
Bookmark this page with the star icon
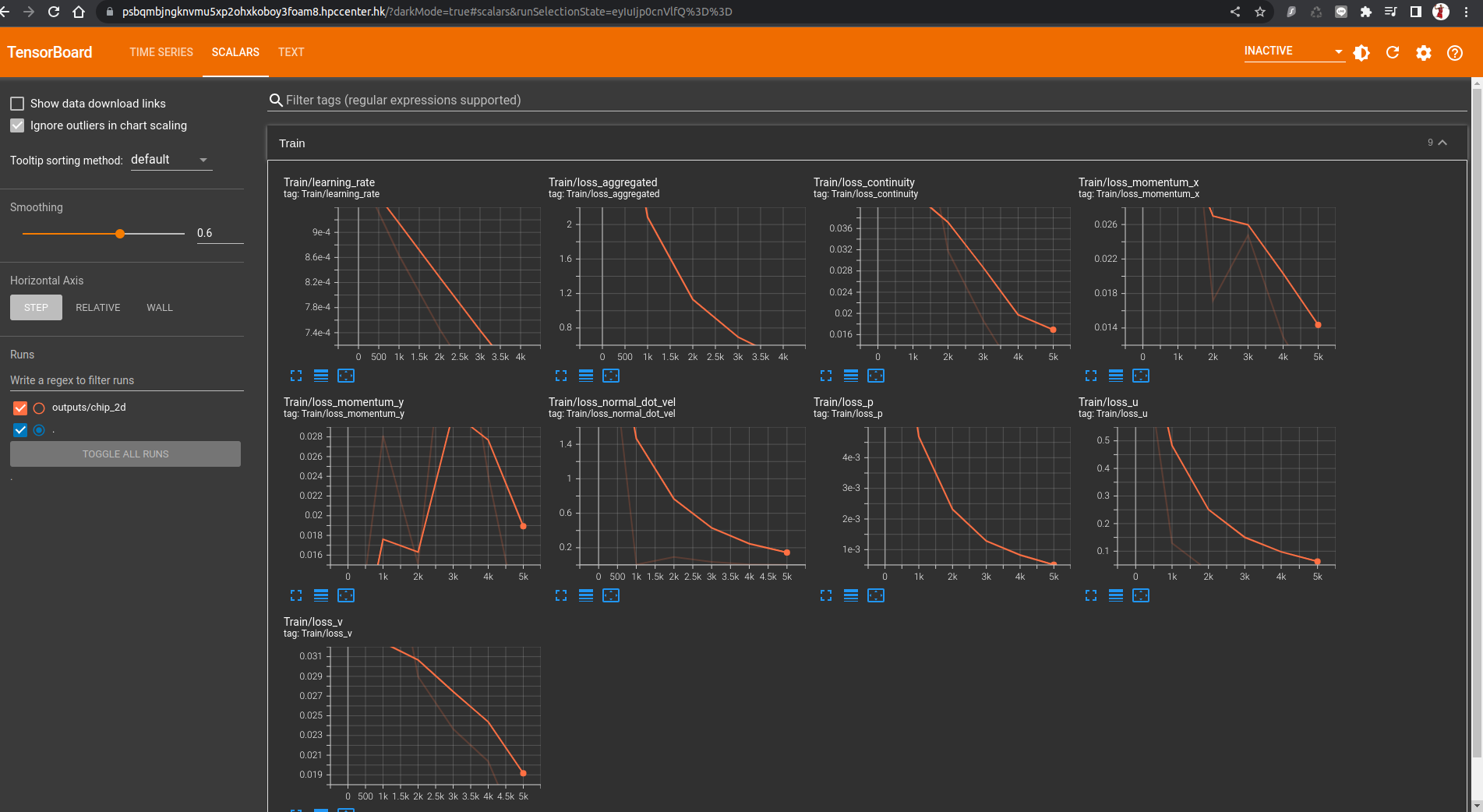[1260, 12]
